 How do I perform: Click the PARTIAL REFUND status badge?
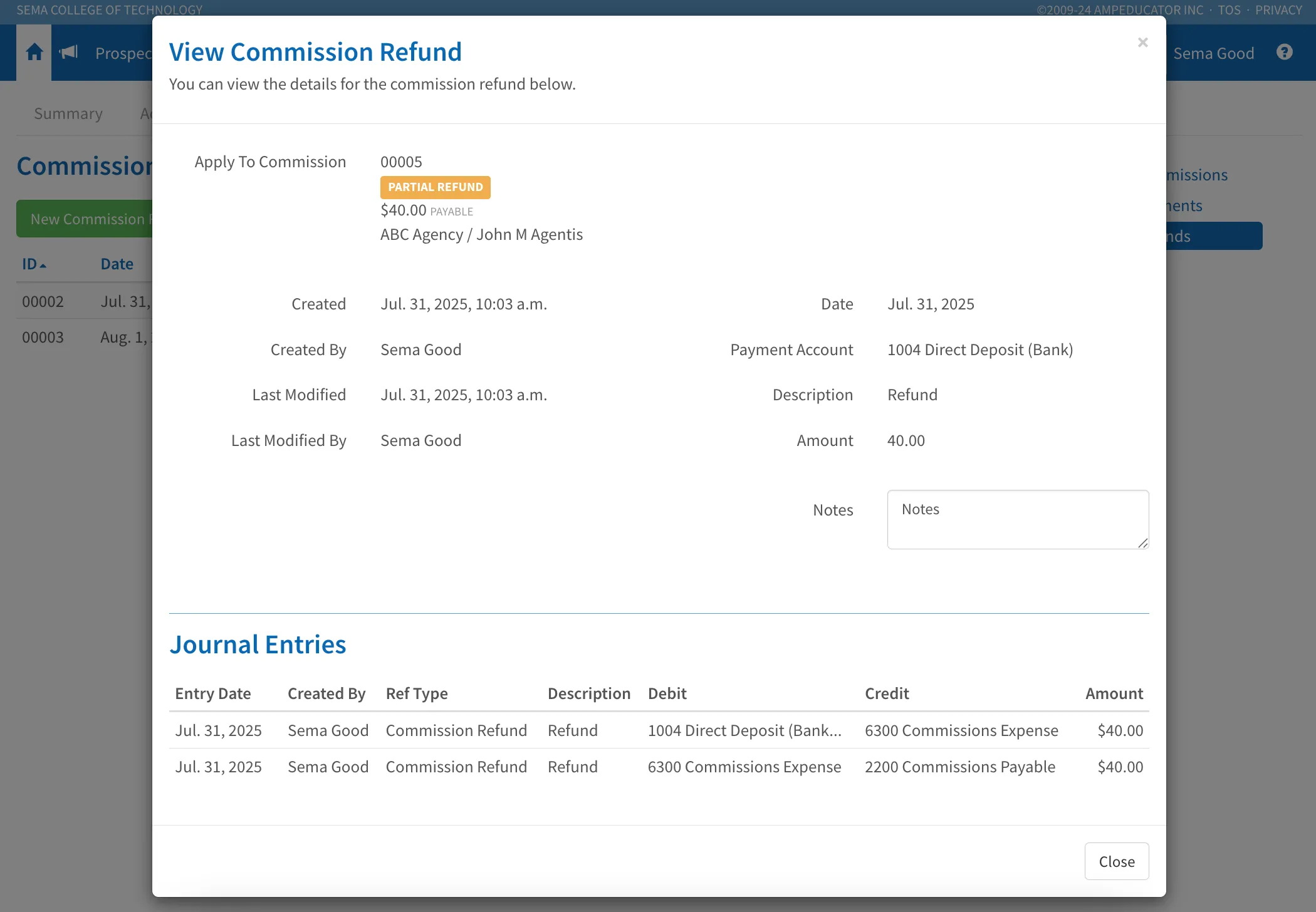(436, 187)
